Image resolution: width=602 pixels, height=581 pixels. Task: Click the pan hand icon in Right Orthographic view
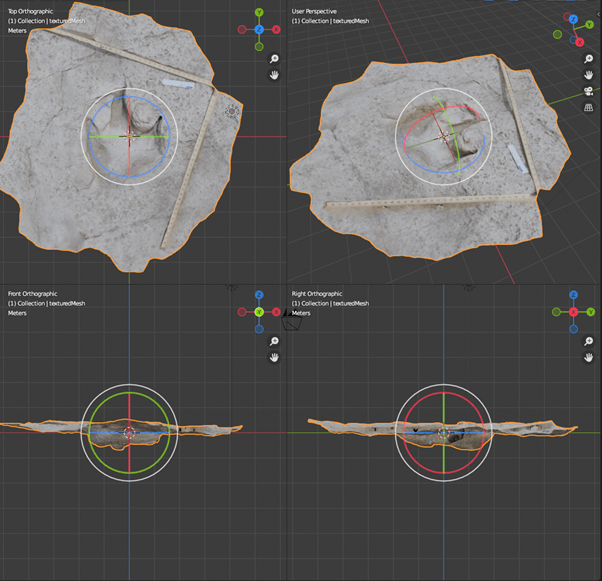click(590, 357)
